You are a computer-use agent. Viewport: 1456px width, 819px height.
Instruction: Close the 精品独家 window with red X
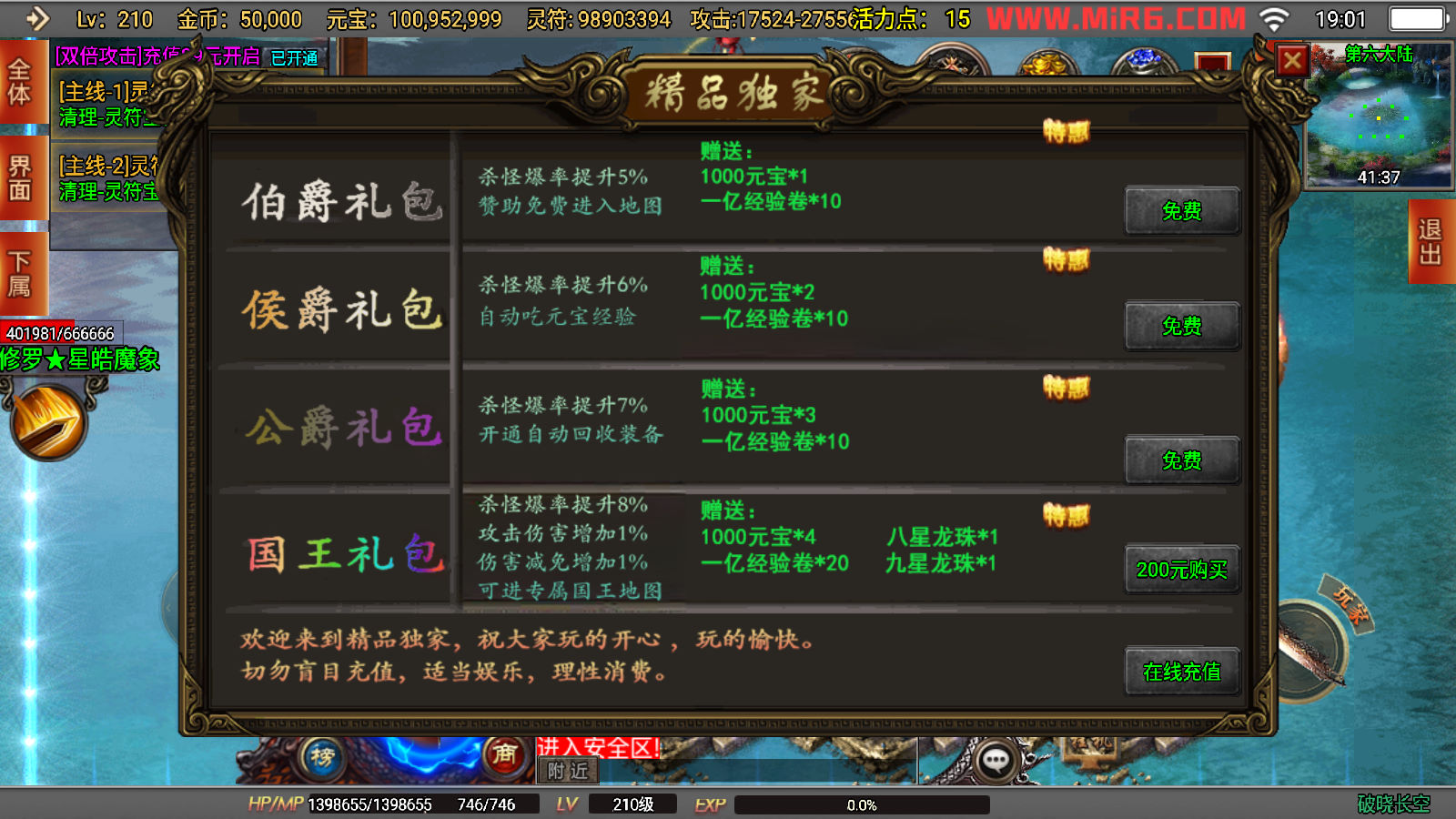click(1292, 61)
